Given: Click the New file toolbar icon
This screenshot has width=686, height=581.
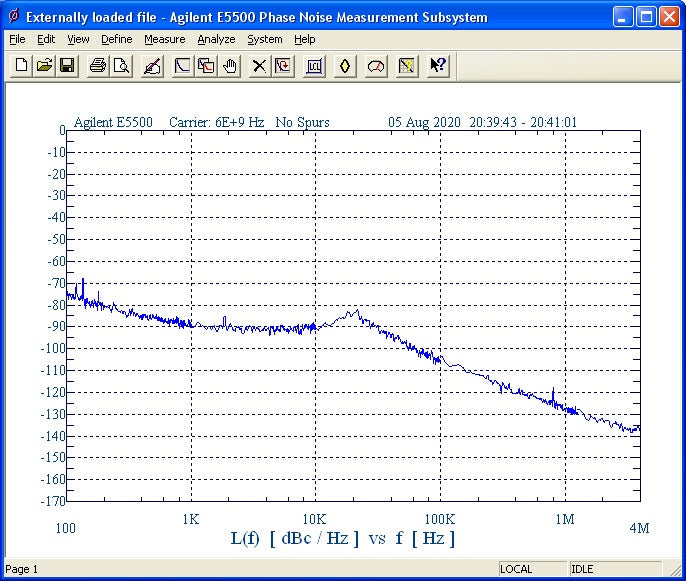Looking at the screenshot, I should [21, 66].
